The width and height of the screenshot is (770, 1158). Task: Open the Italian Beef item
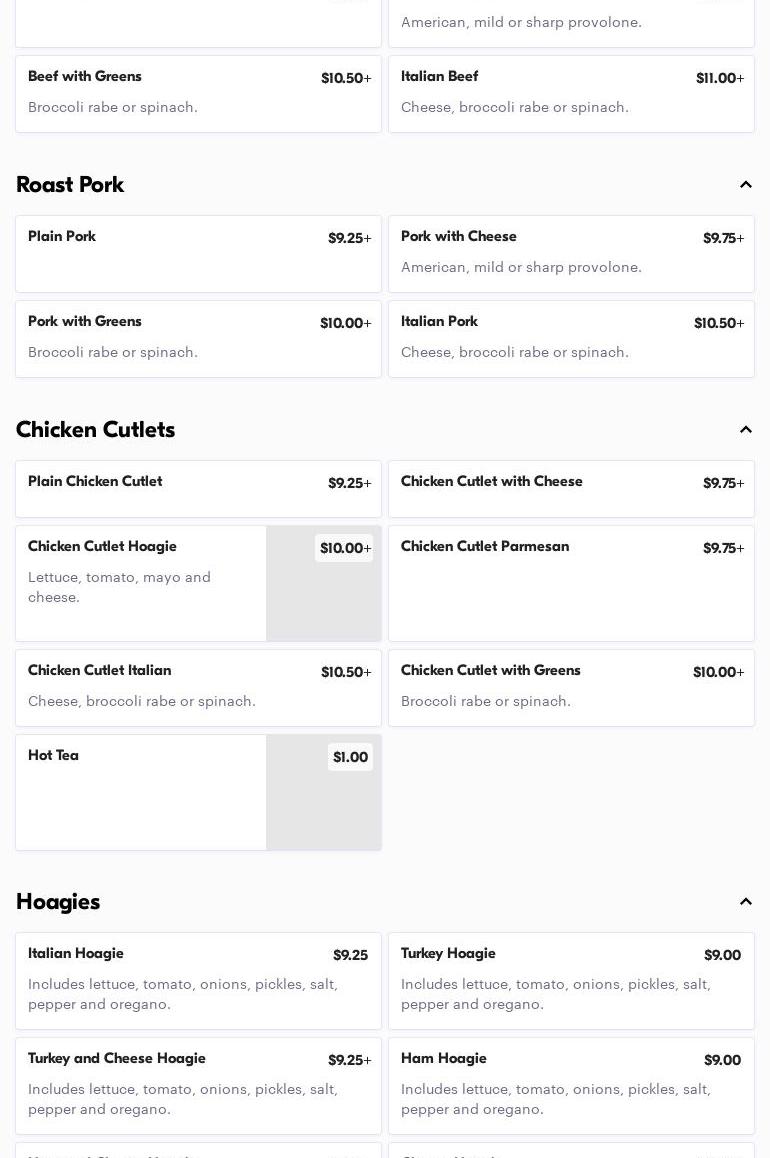571,94
